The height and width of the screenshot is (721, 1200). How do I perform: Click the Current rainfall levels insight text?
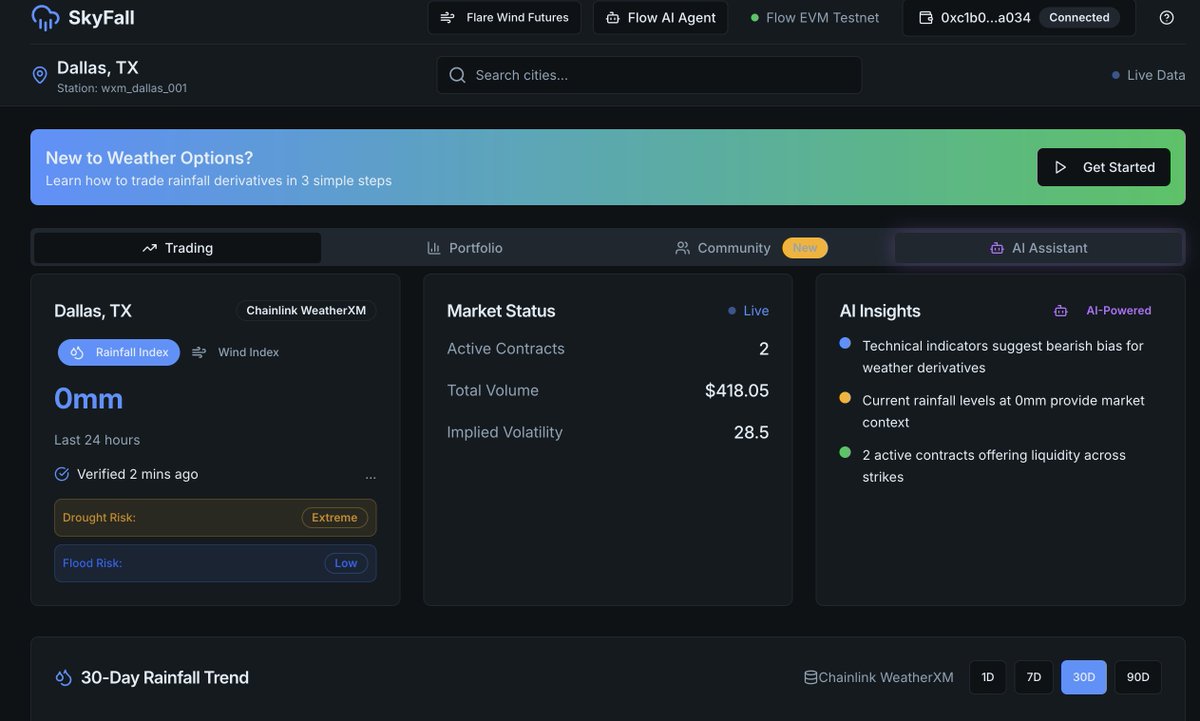[x=1004, y=411]
